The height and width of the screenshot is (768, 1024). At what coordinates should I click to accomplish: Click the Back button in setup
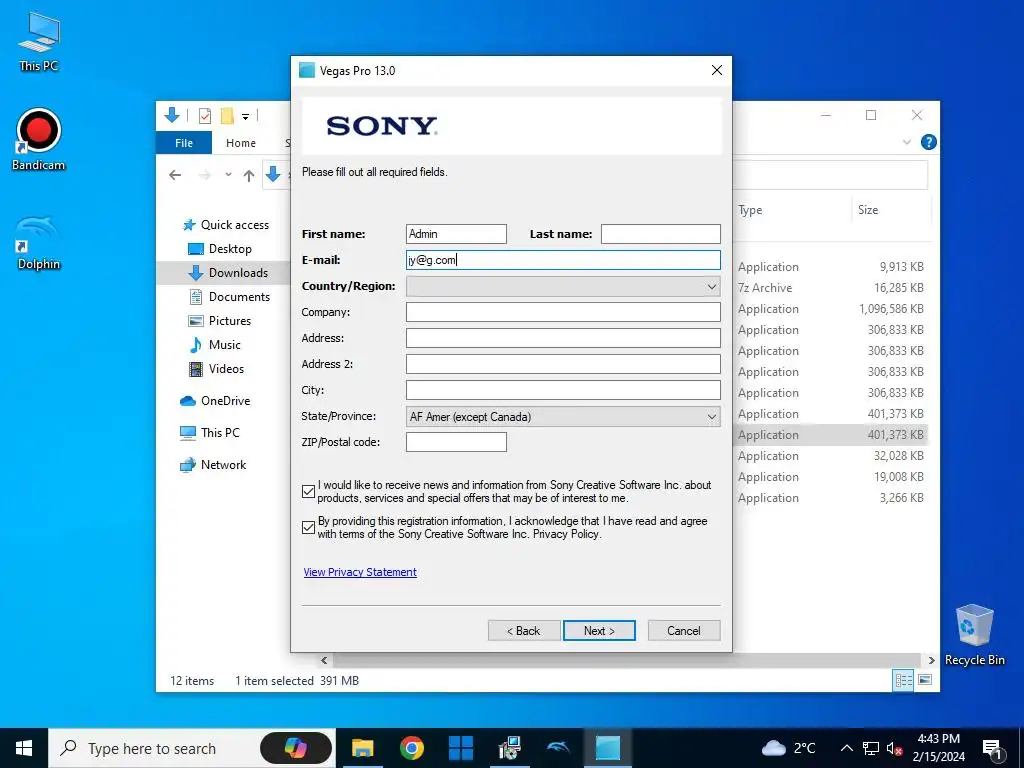point(524,631)
